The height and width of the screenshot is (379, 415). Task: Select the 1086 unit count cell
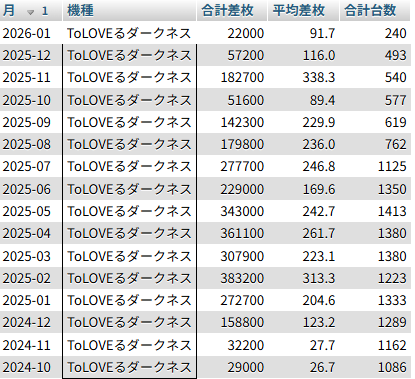(x=375, y=367)
